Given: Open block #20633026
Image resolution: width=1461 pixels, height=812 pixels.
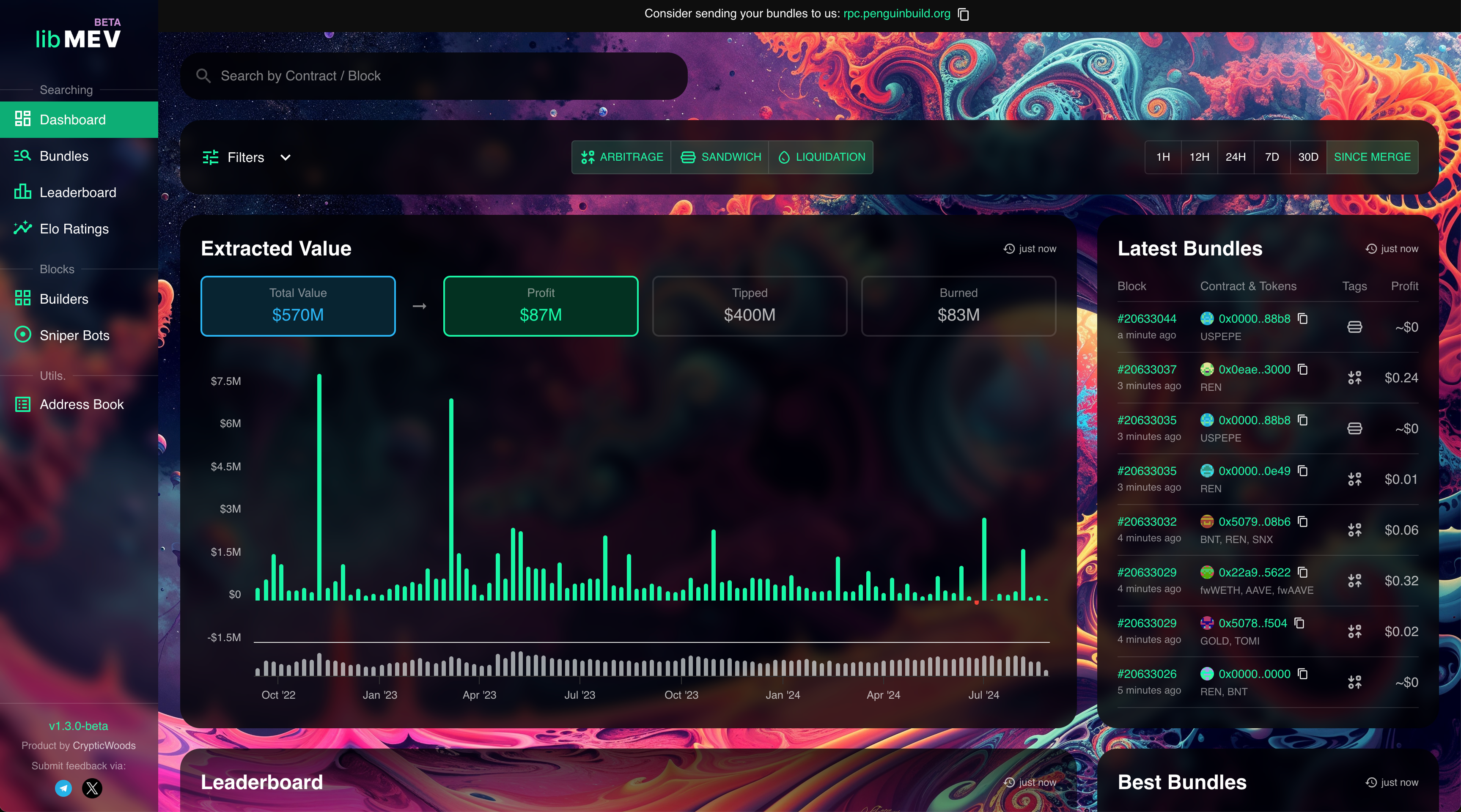Looking at the screenshot, I should (x=1147, y=674).
